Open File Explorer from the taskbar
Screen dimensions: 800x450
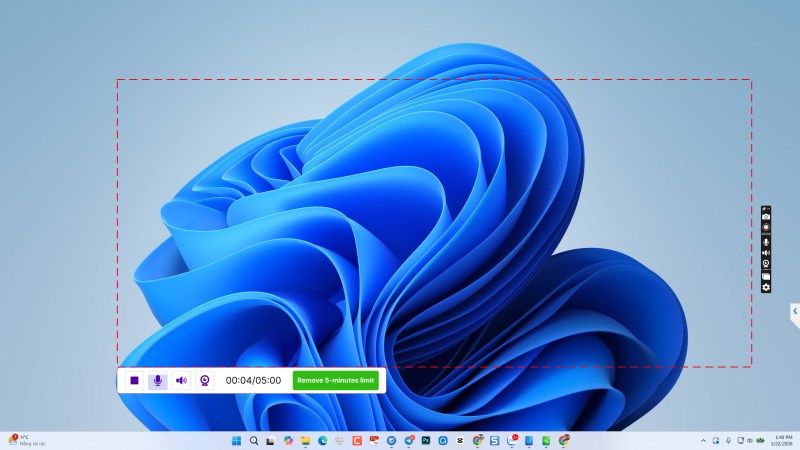305,440
